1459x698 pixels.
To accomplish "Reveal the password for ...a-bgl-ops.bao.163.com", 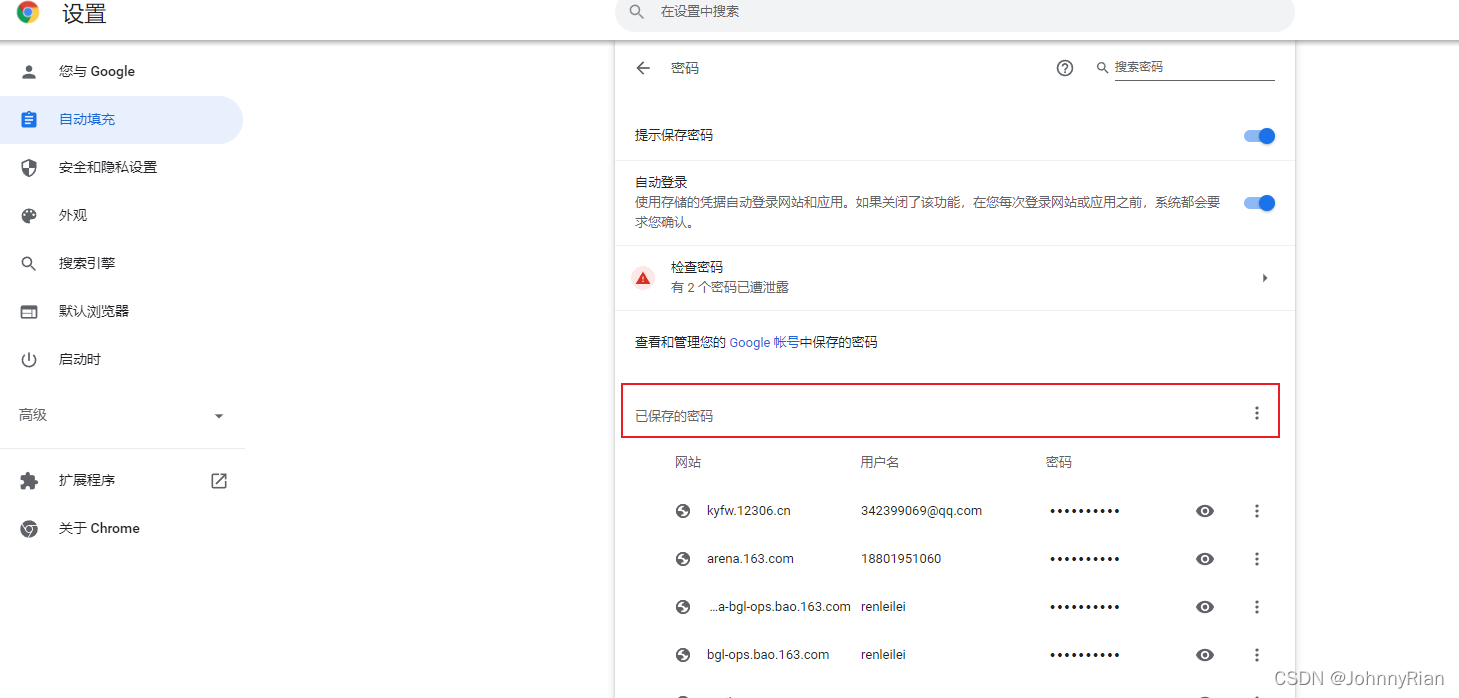I will point(1205,607).
